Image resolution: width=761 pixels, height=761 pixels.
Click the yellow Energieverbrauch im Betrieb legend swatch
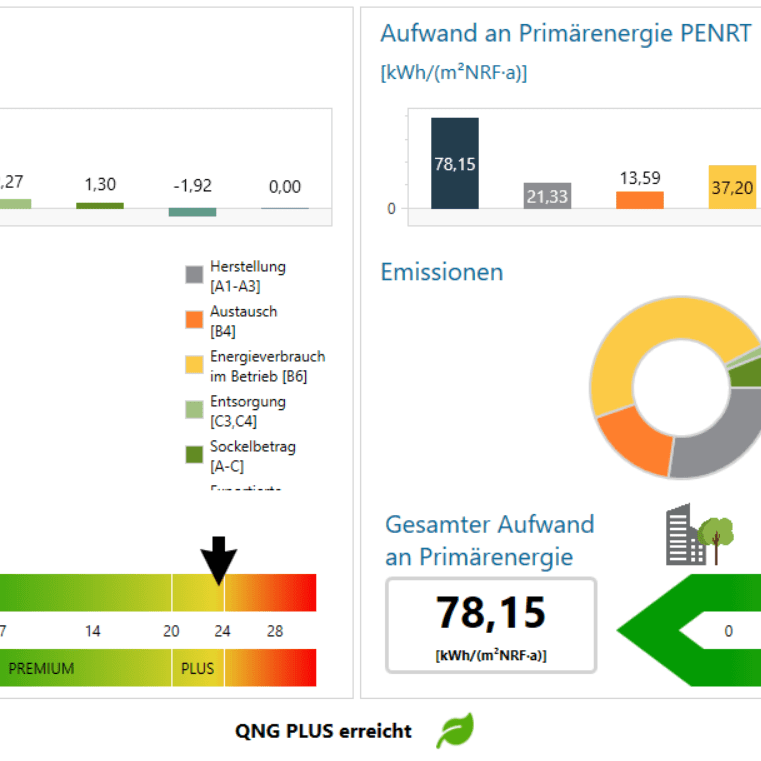[194, 366]
